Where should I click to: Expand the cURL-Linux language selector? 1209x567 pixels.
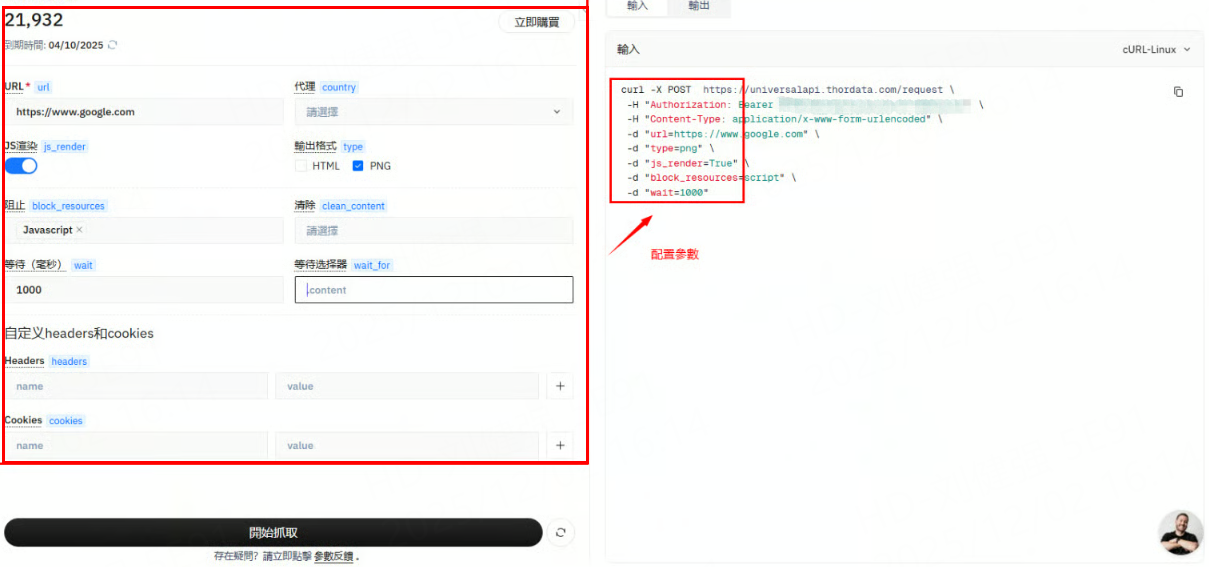pos(1156,49)
